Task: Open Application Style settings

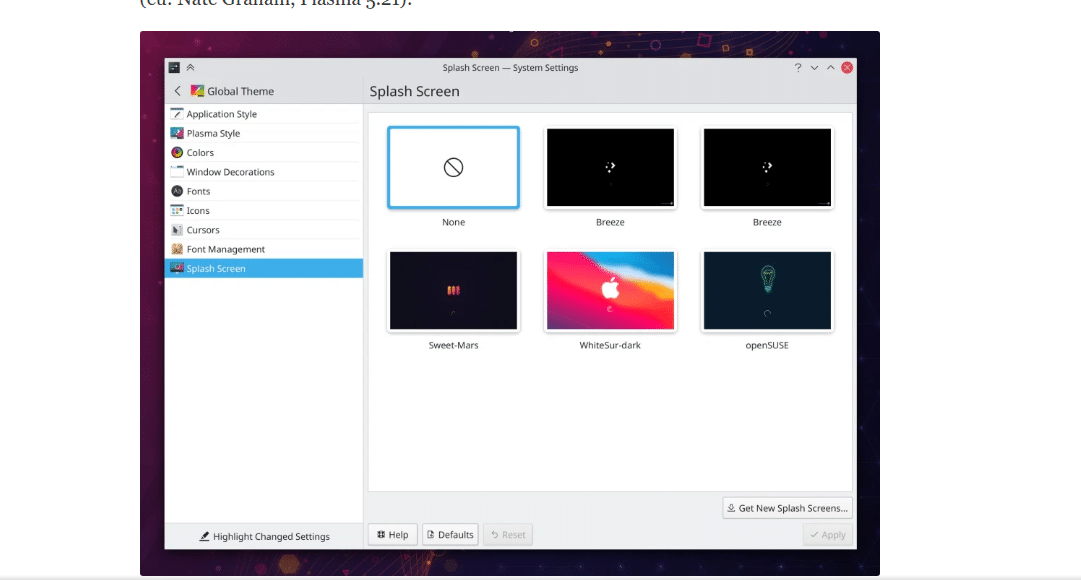Action: click(x=264, y=114)
